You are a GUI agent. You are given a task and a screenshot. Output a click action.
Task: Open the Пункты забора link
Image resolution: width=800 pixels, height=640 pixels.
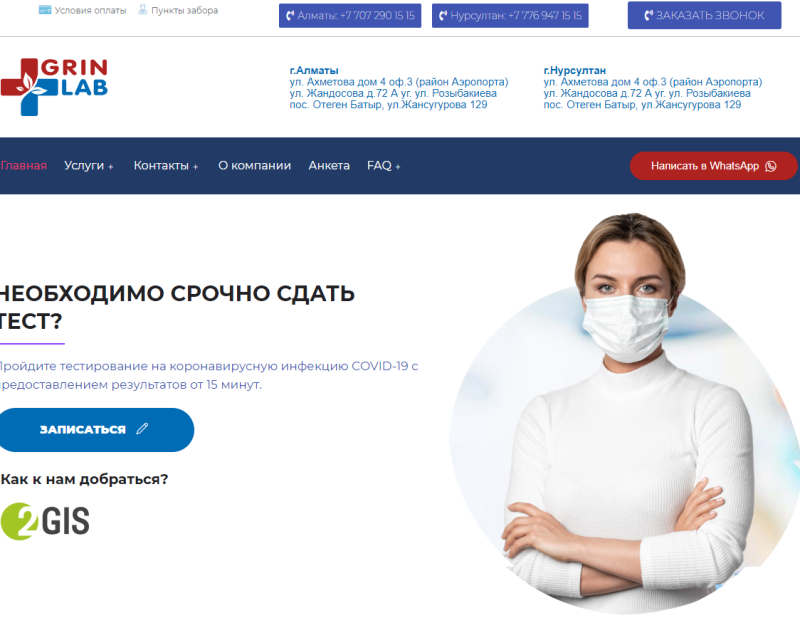click(x=185, y=10)
